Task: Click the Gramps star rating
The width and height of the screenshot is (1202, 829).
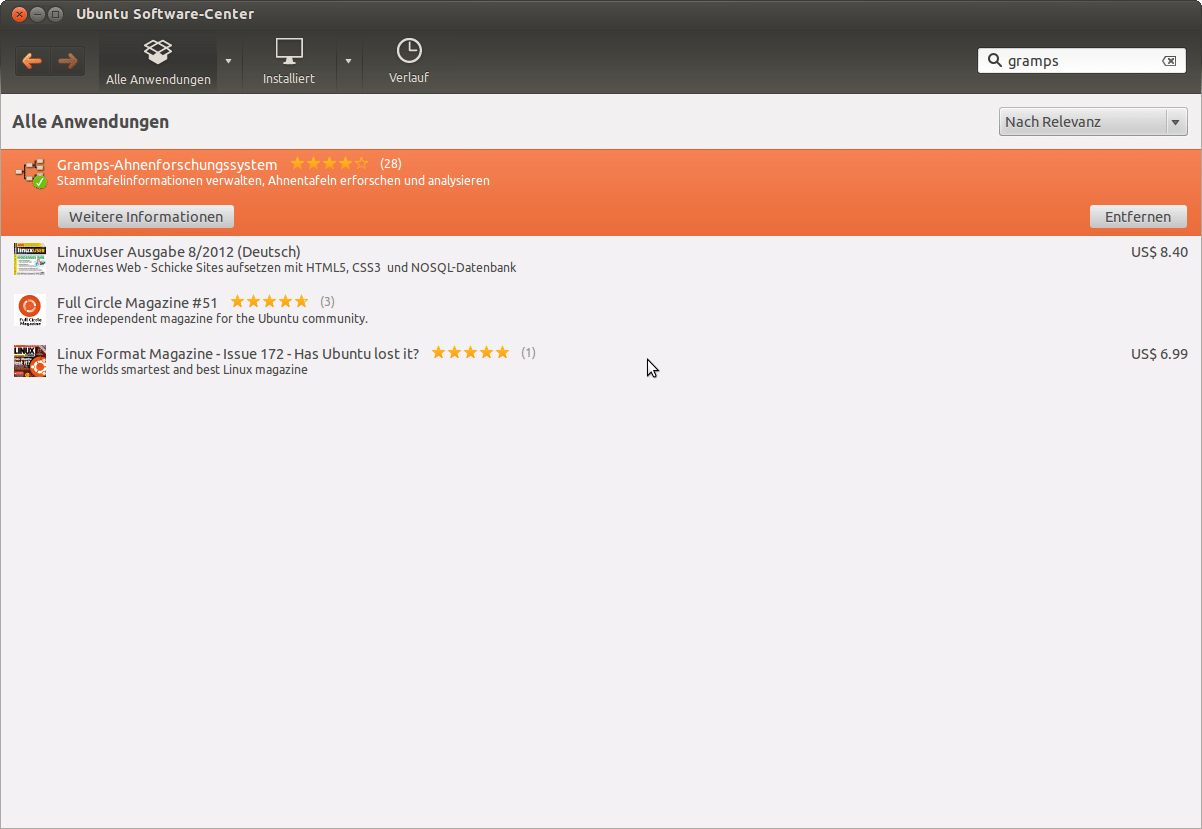Action: [x=329, y=163]
